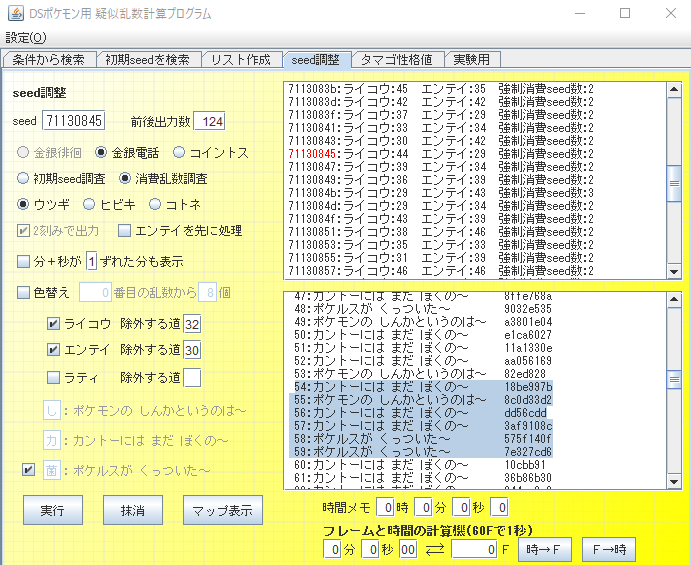Viewport: 691px width, 565px height.
Task: Uncheck the エンテイ checkbox
Action: [53, 350]
